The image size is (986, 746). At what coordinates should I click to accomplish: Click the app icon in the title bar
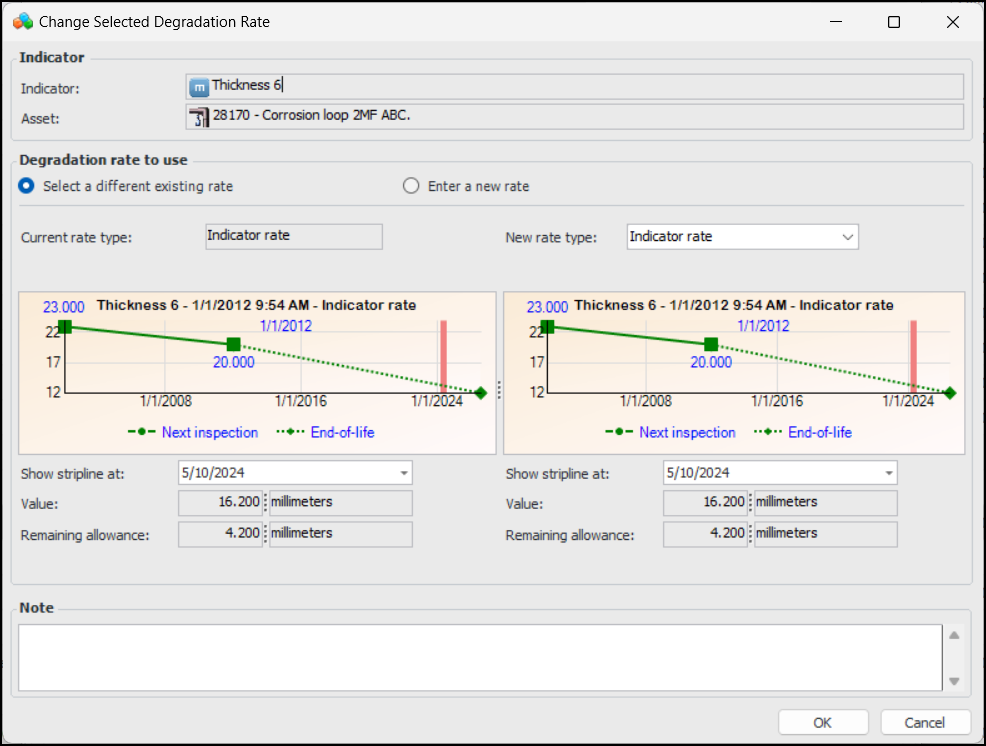22,21
